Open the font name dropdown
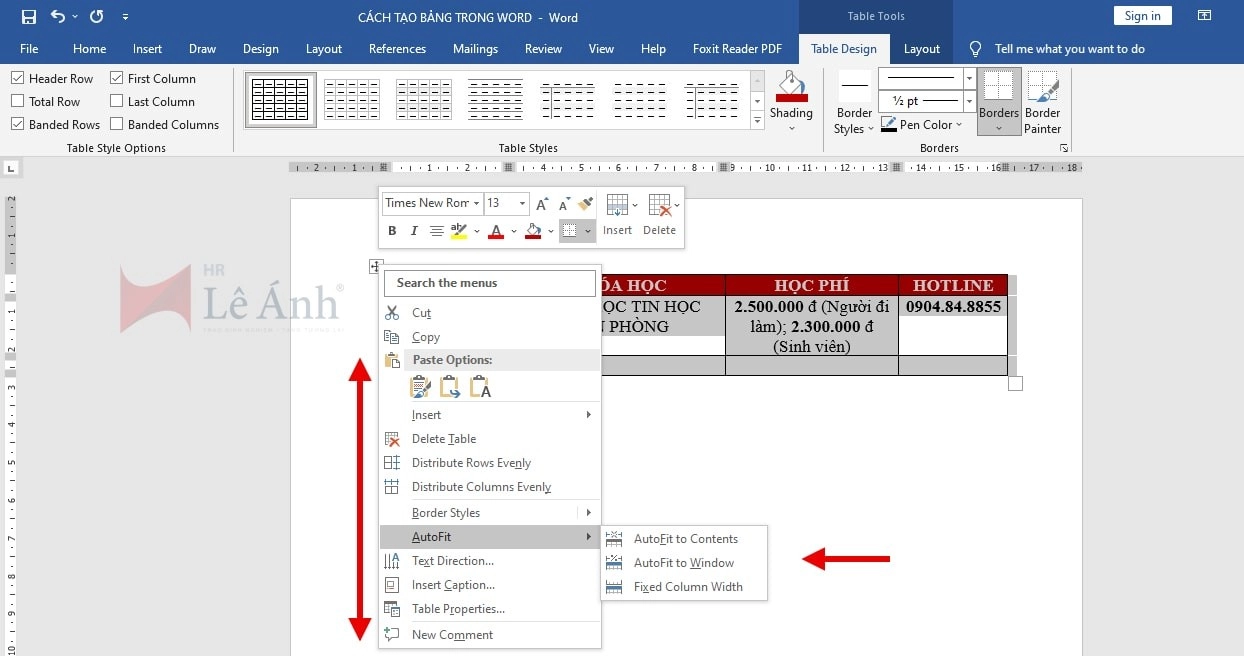Image resolution: width=1244 pixels, height=656 pixels. click(476, 203)
